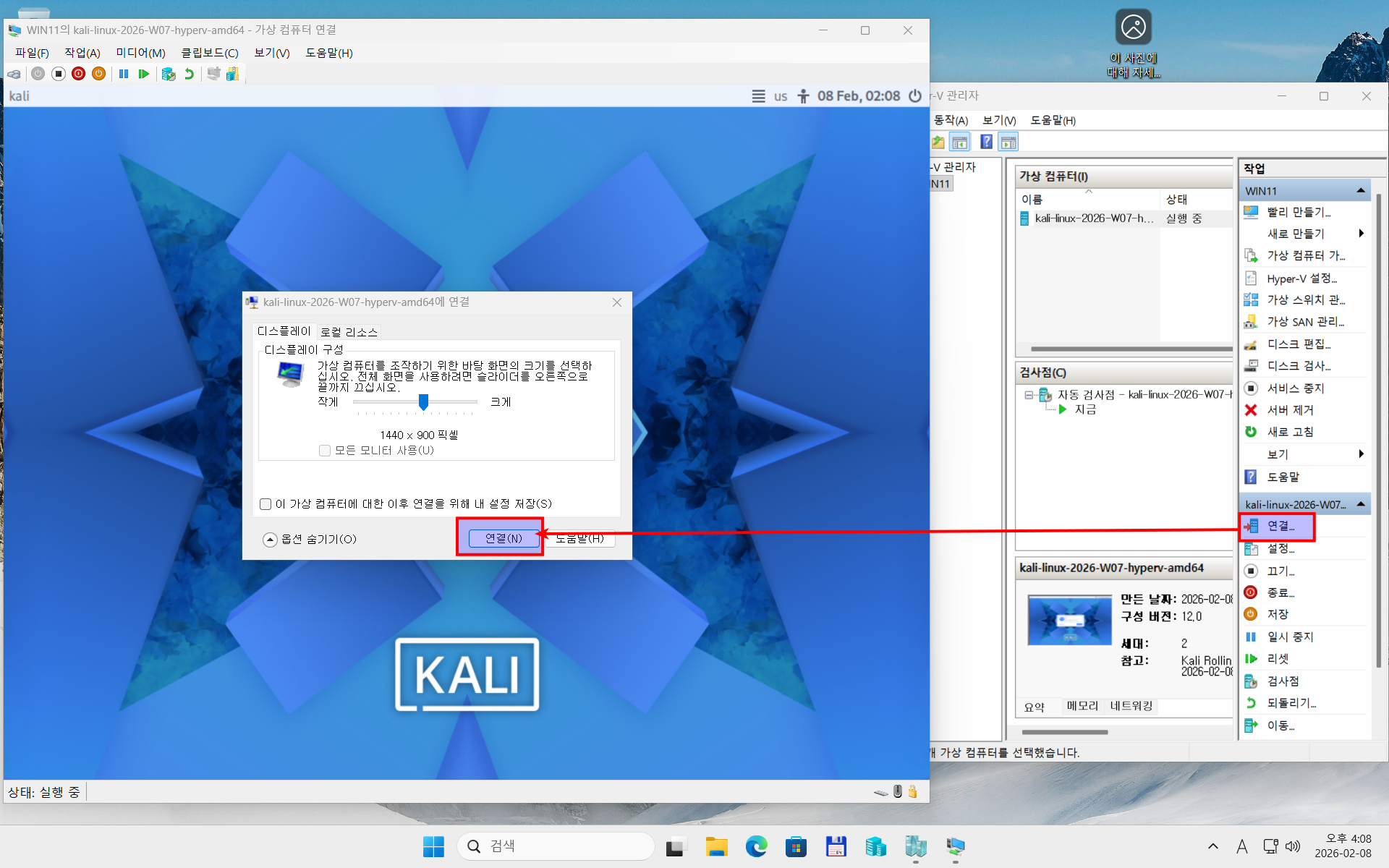This screenshot has width=1389, height=868.
Task: Click 새로 고침 in the Actions pane
Action: (x=1290, y=432)
